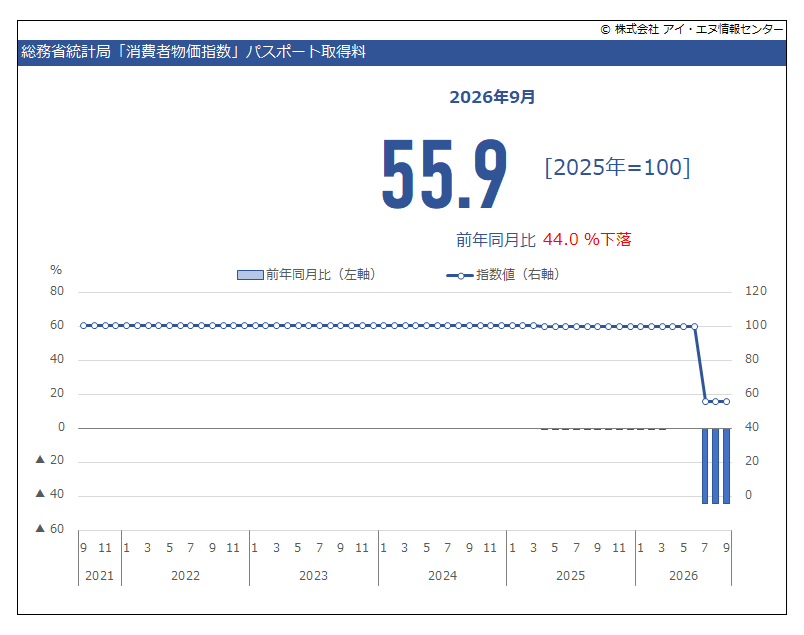Click left axis value ▲ 60
The height and width of the screenshot is (635, 804).
coord(50,528)
